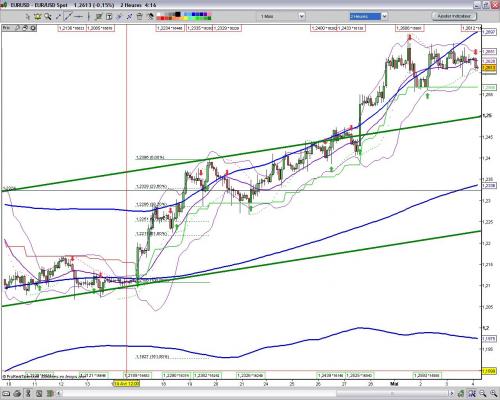
Task: Click the last small icon beside Prix
Action: [33, 28]
